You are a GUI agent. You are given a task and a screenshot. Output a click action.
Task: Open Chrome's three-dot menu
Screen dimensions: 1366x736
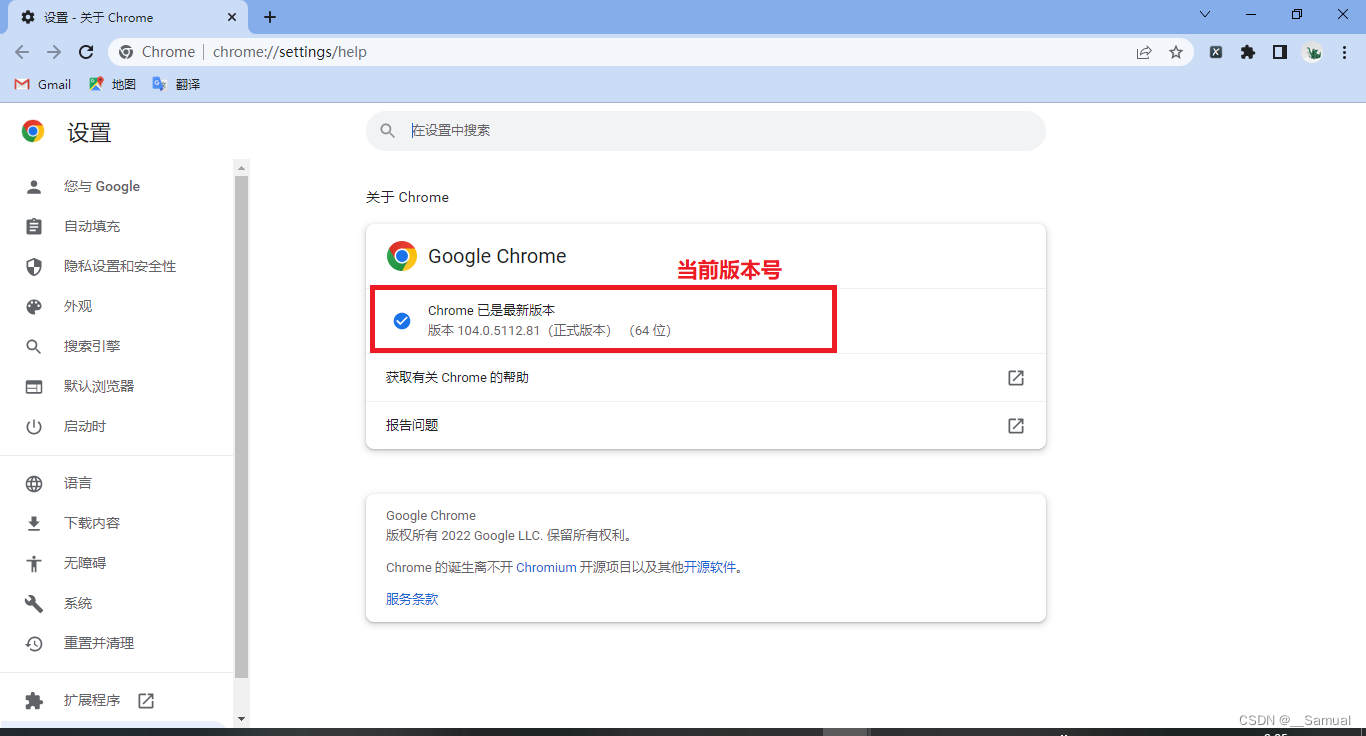click(1344, 52)
